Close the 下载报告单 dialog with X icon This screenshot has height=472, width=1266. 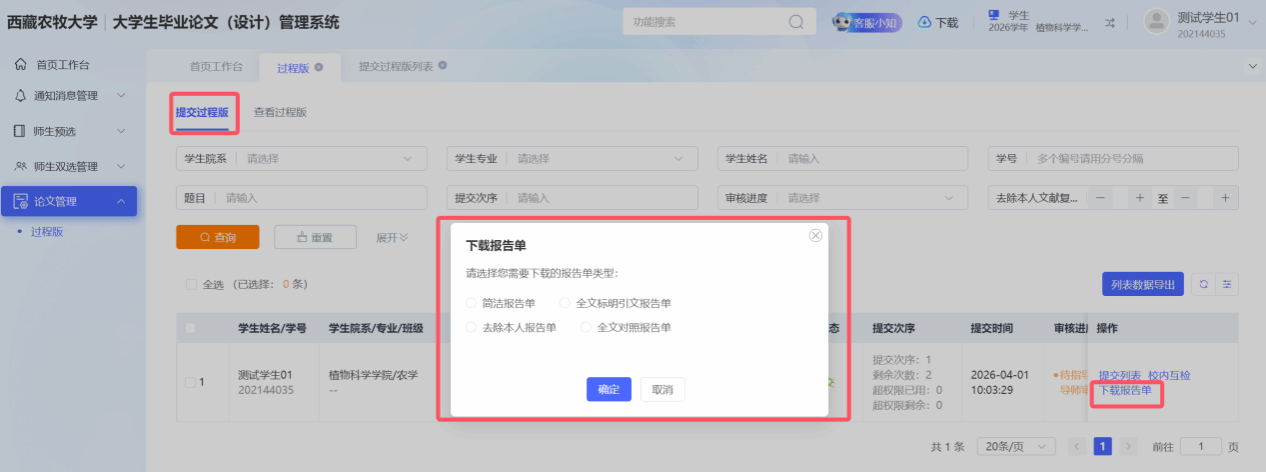[x=815, y=236]
